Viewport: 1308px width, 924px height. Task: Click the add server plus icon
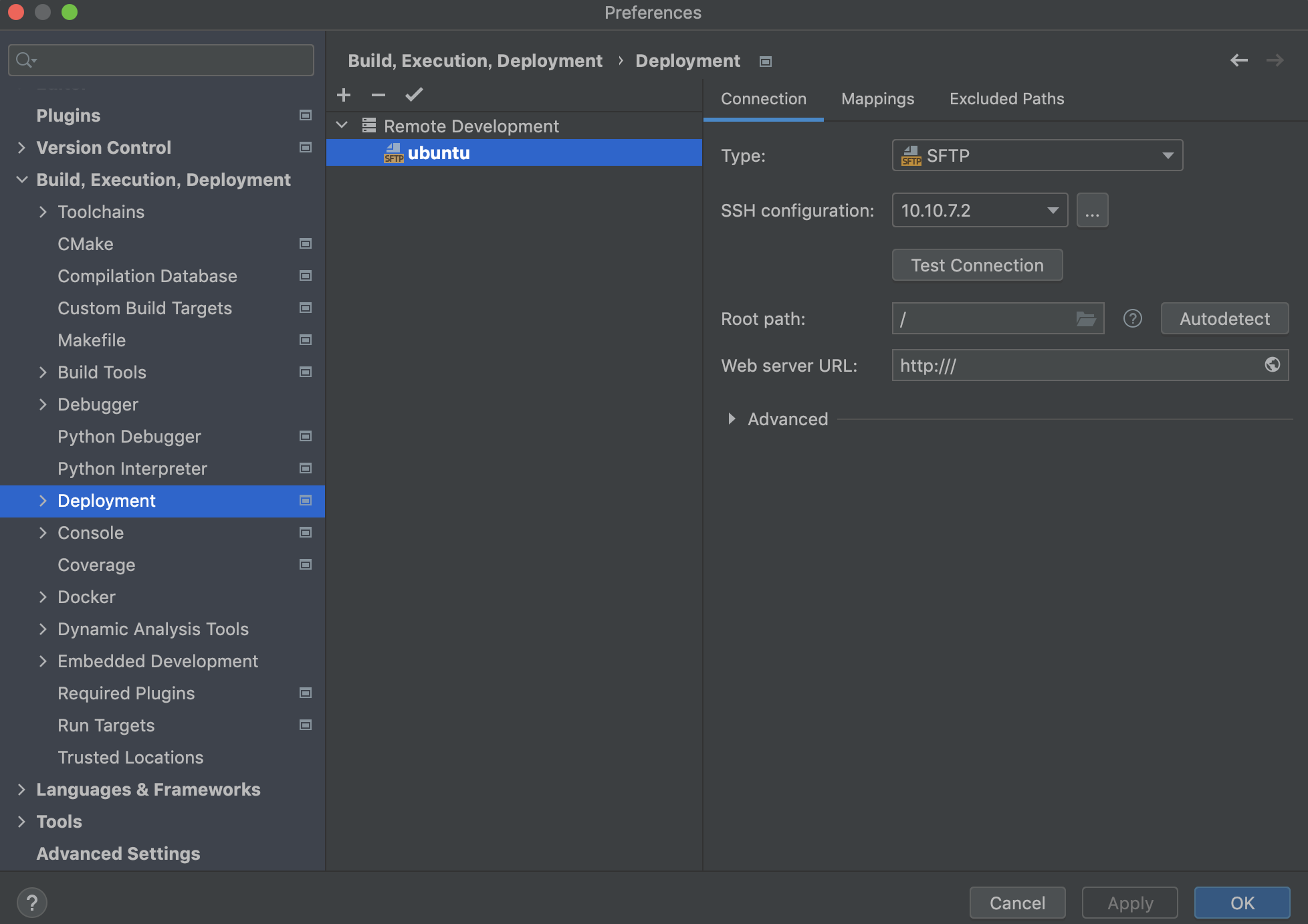(x=344, y=95)
